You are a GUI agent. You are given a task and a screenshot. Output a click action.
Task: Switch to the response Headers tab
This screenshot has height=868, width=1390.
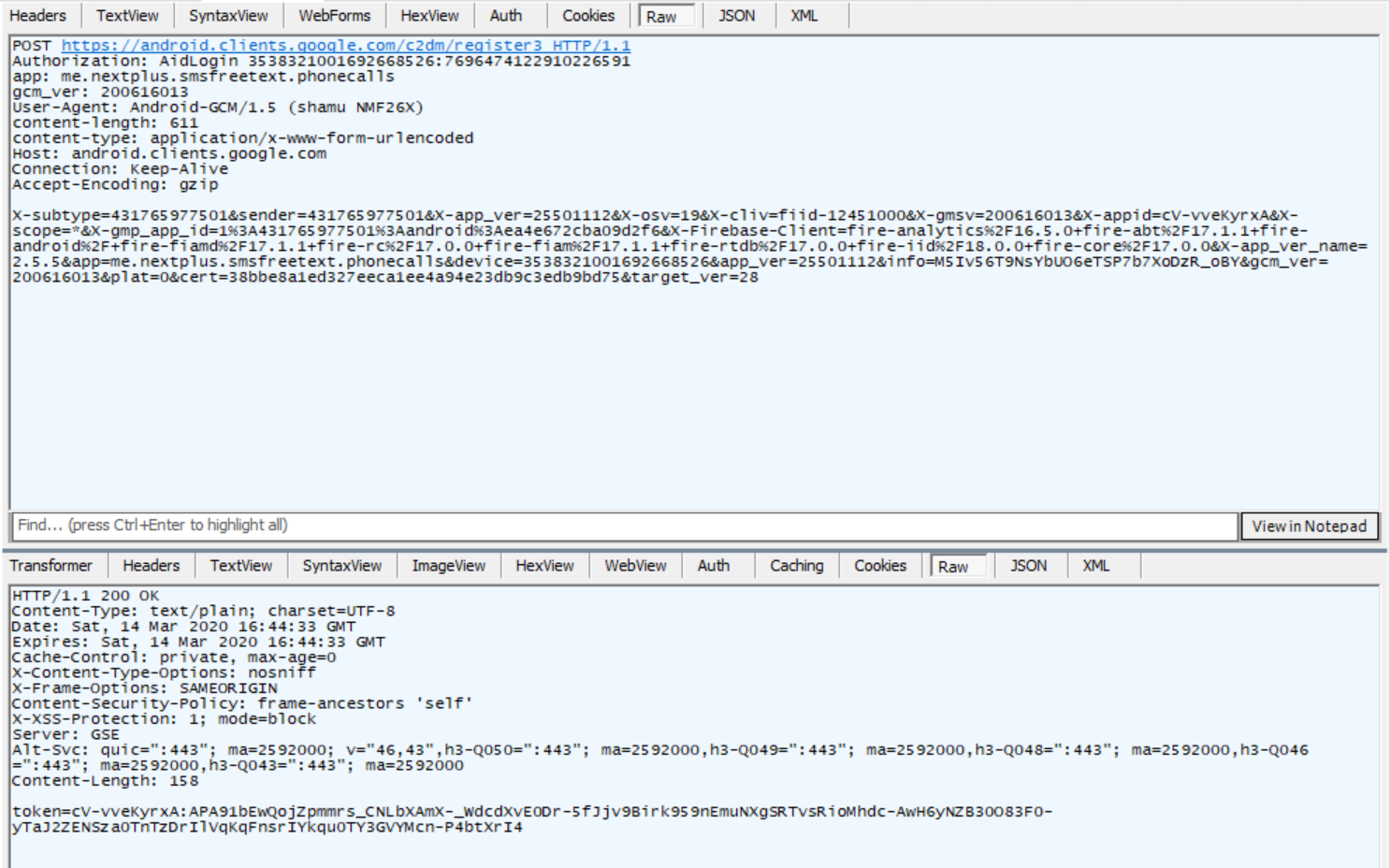click(152, 566)
